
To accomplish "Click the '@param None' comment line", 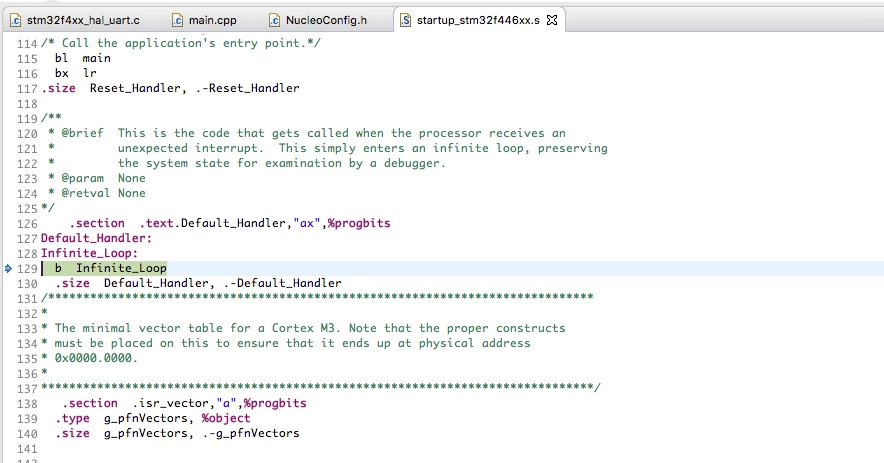I will pos(96,178).
